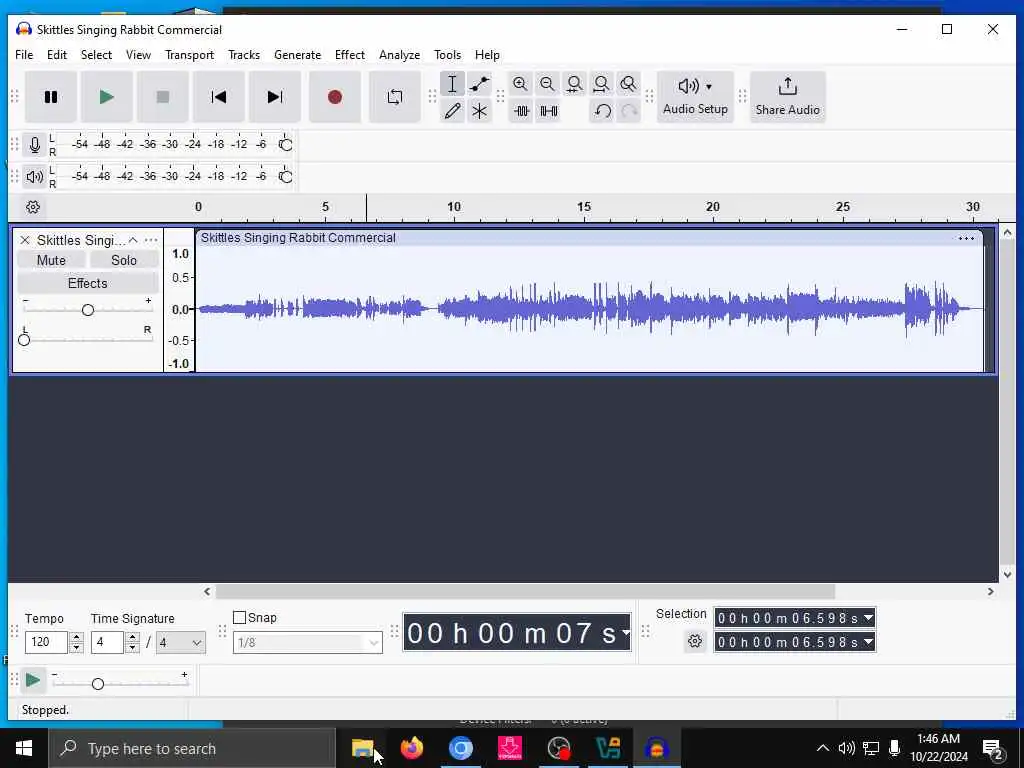The height and width of the screenshot is (768, 1024).
Task: Open the selection end time format dropdown
Action: pyautogui.click(x=868, y=642)
